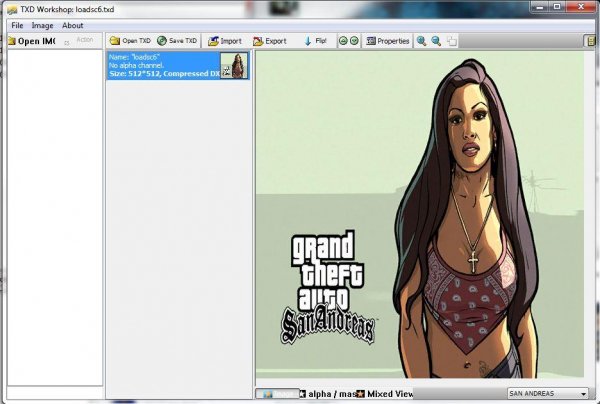Screen dimensions: 600x404
Task: Switch to the Mixed View tab
Action: [385, 394]
